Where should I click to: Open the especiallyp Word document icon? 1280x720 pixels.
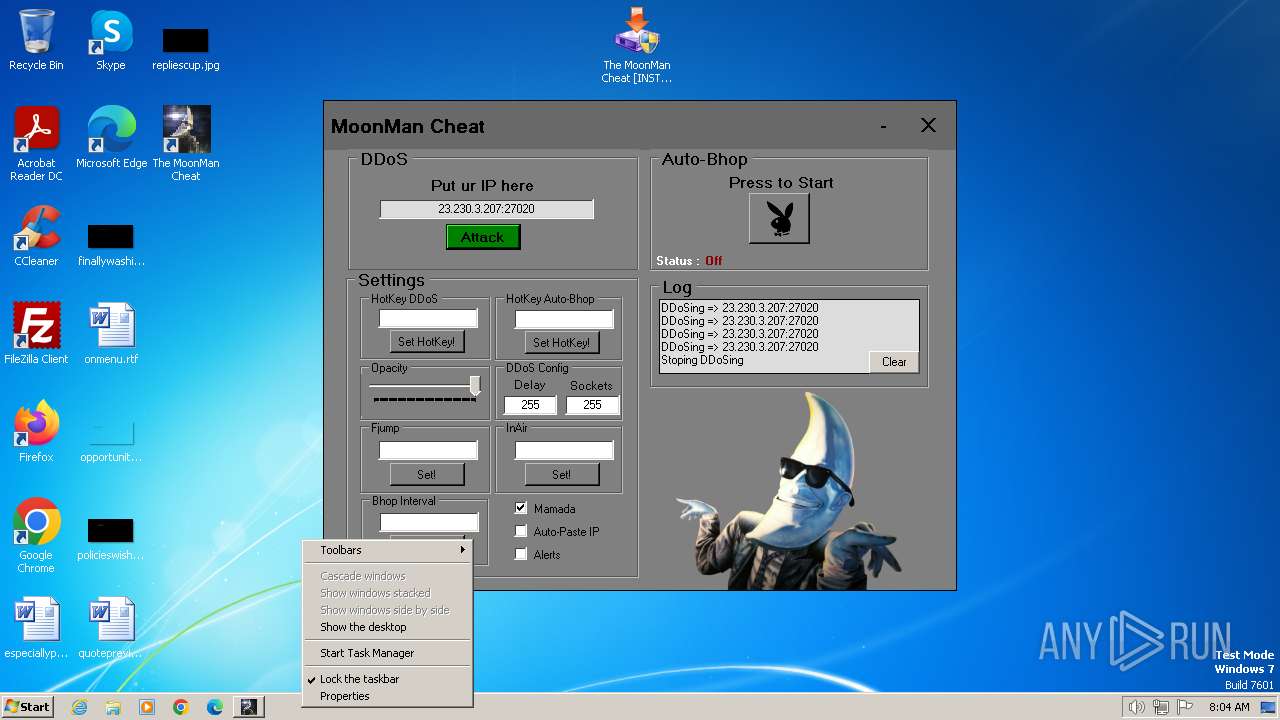point(36,628)
